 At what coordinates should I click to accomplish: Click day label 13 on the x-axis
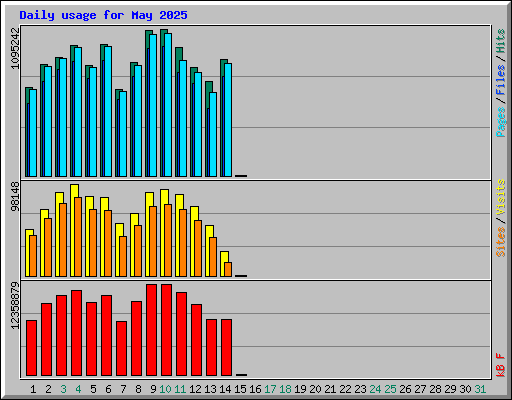(x=210, y=389)
